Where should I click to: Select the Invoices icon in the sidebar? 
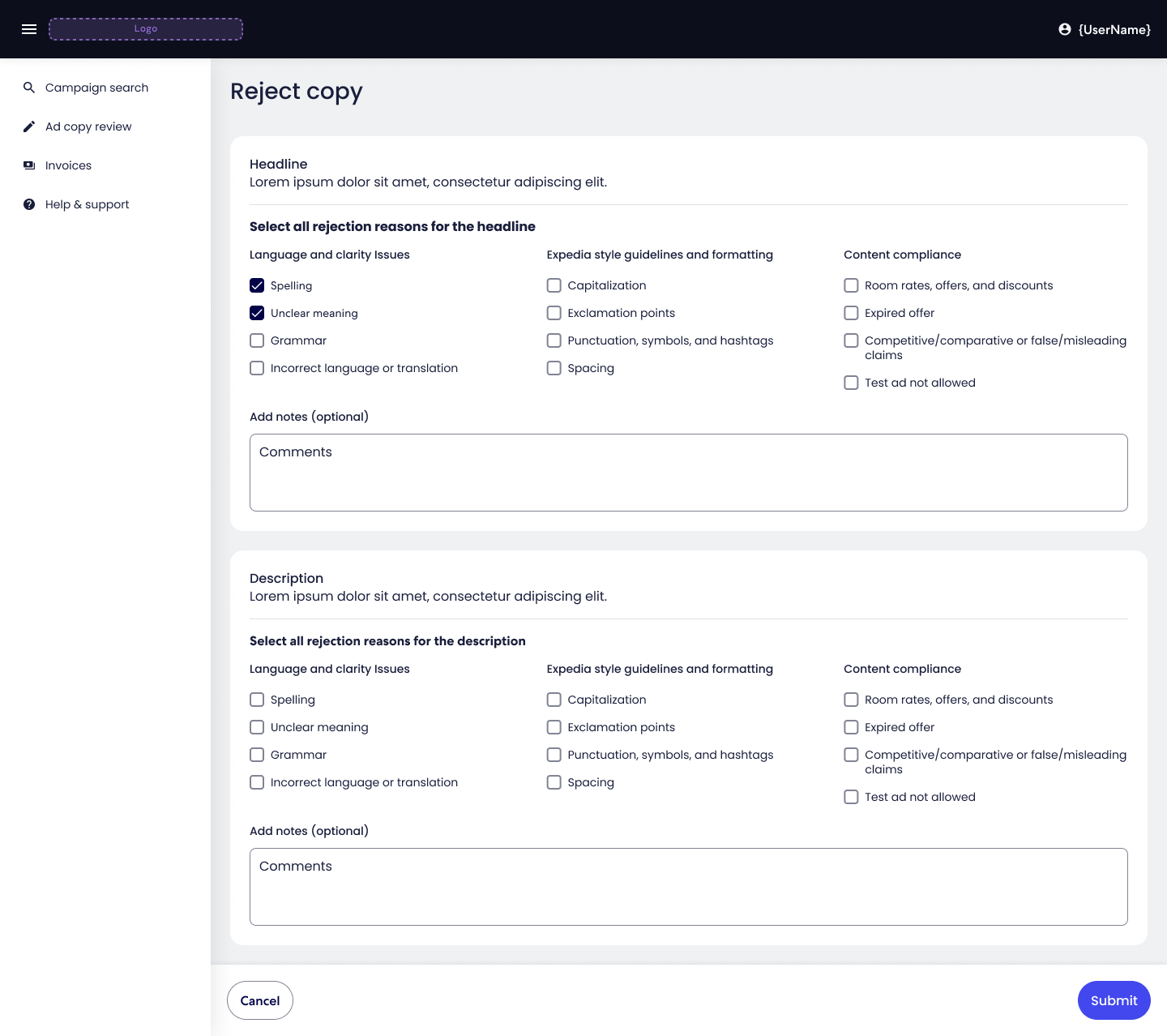tap(29, 165)
